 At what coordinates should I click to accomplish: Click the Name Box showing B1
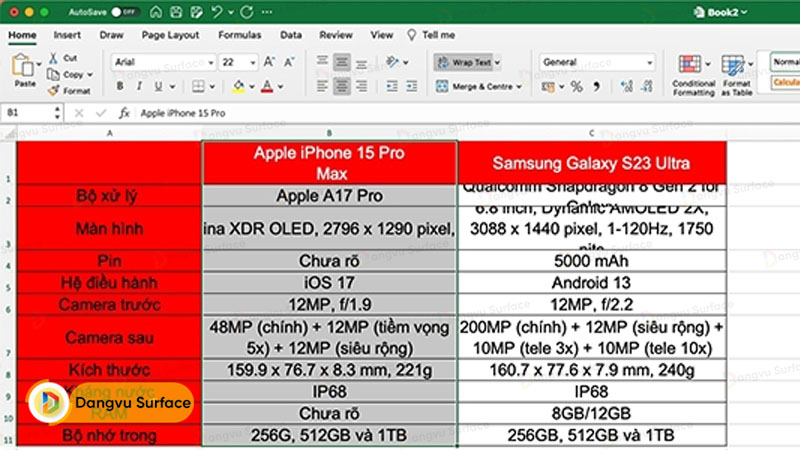tap(31, 113)
